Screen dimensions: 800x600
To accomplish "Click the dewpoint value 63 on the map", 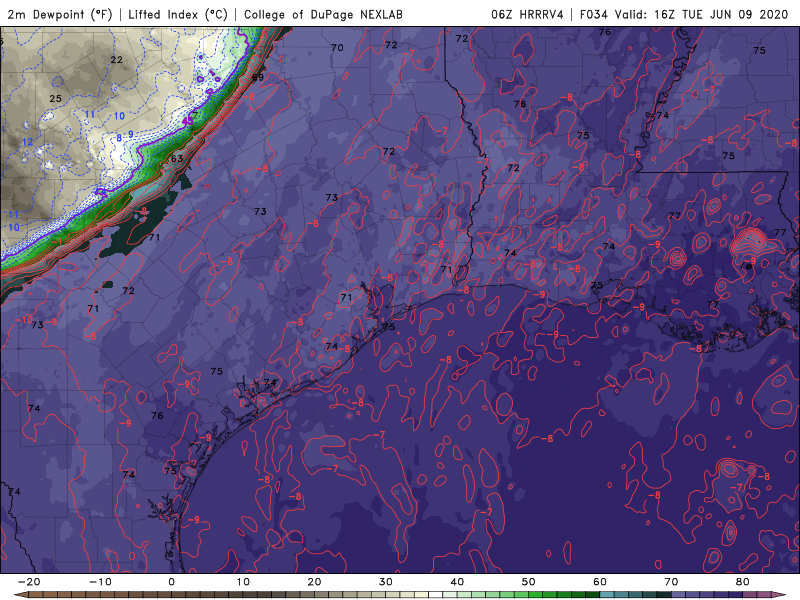I will [x=177, y=159].
